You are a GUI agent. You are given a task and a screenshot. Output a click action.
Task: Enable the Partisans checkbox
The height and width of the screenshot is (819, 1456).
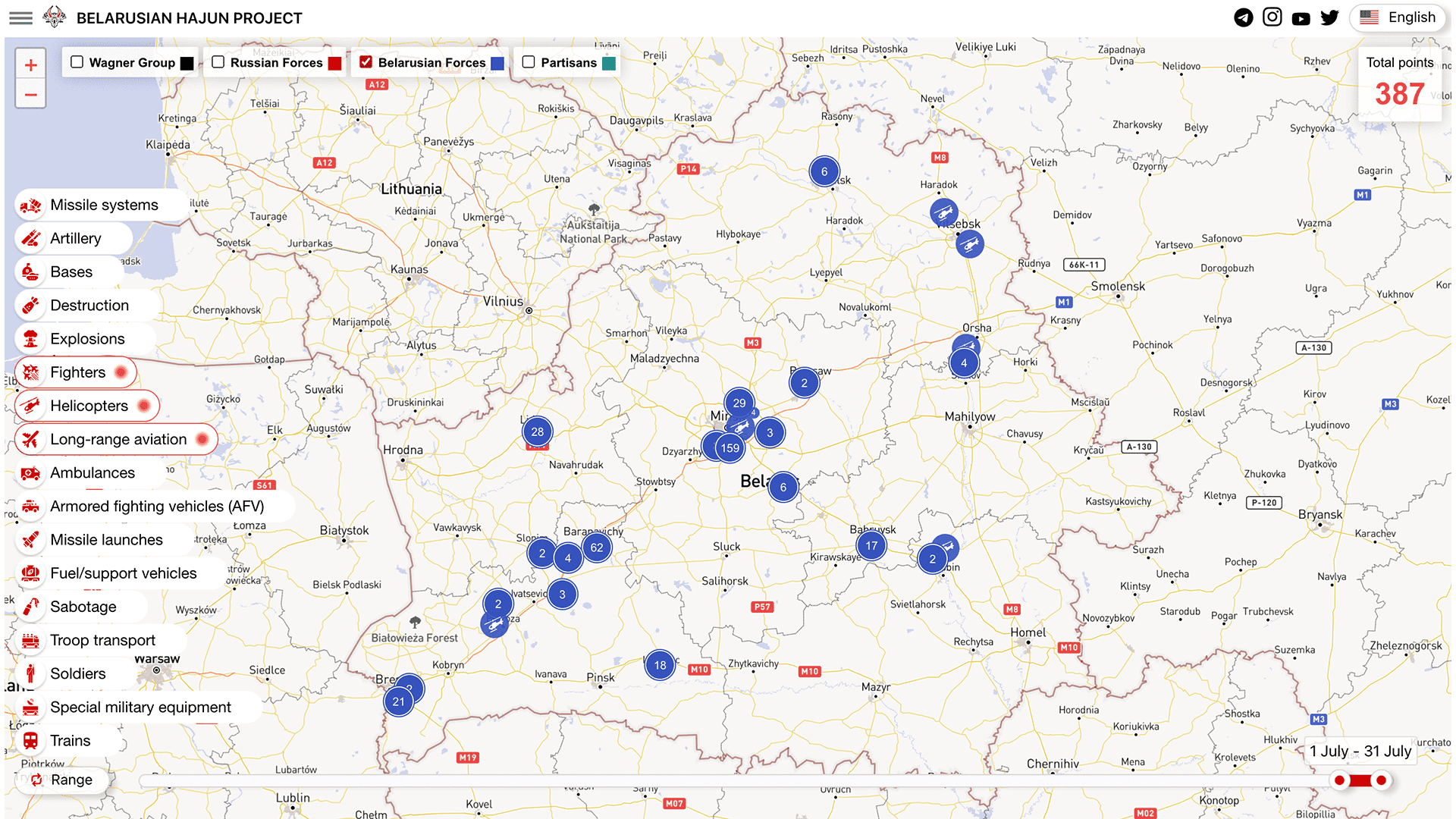tap(529, 61)
